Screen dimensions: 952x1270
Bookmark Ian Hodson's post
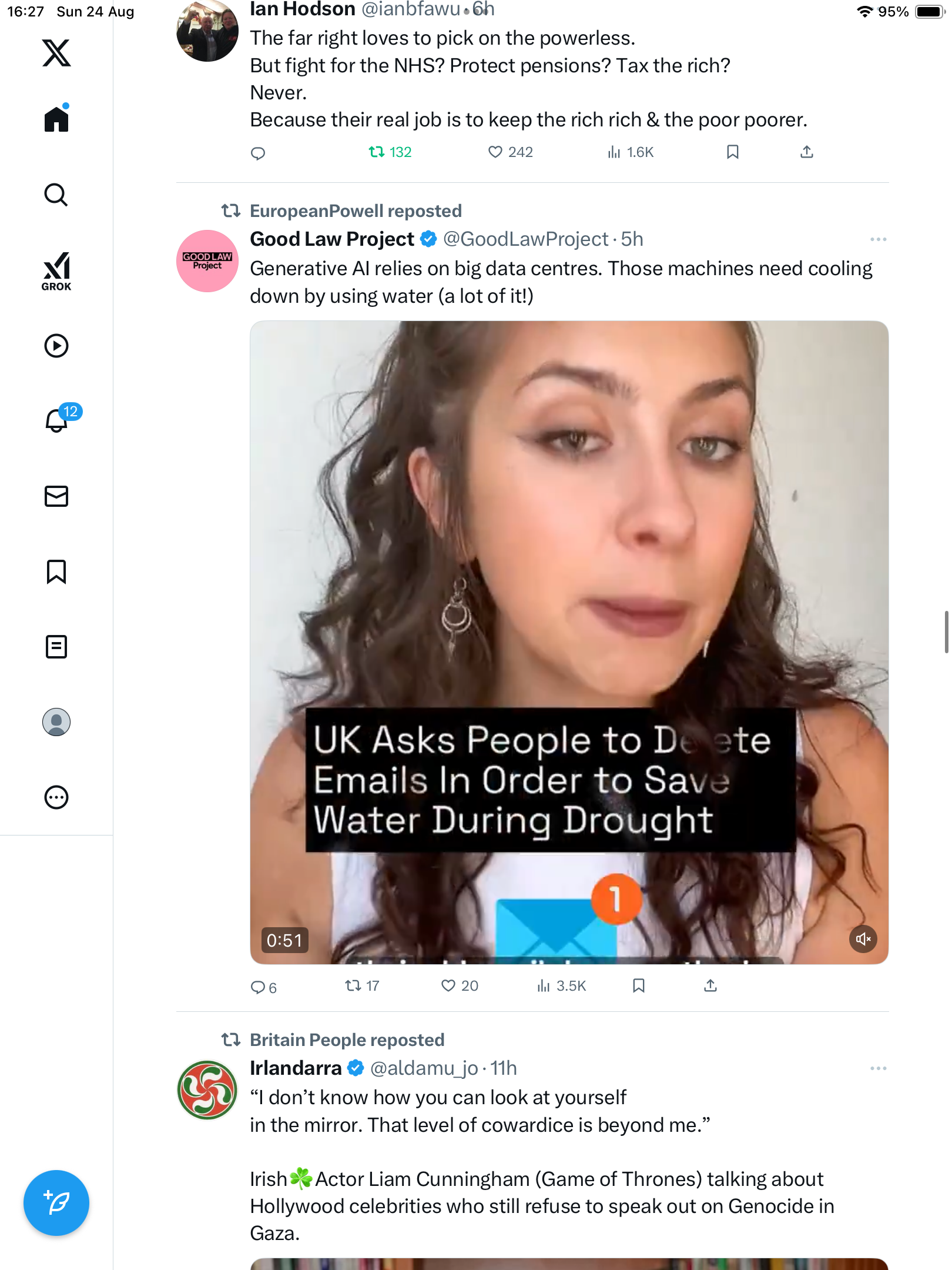732,152
